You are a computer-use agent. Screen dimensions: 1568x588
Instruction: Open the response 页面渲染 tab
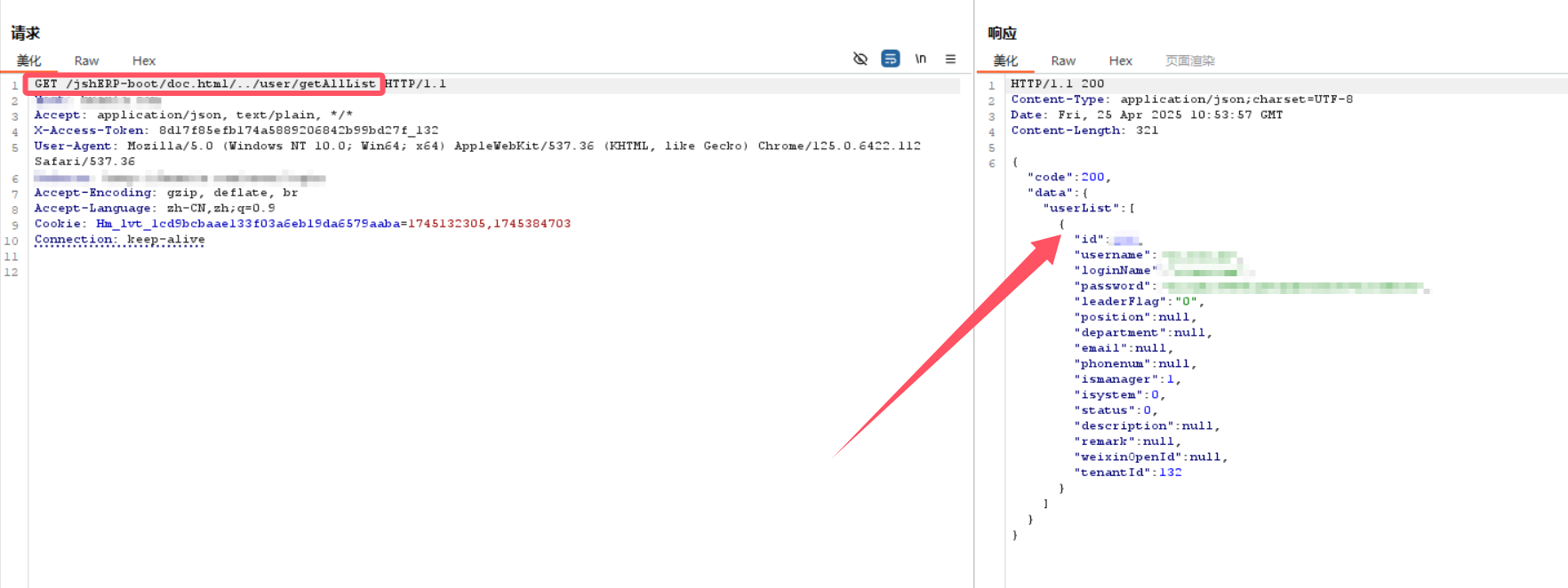click(x=1190, y=60)
